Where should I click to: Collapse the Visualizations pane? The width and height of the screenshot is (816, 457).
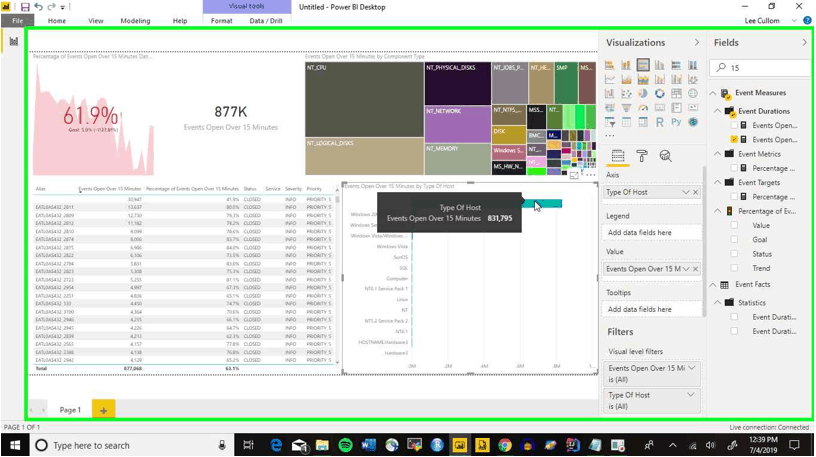[697, 43]
